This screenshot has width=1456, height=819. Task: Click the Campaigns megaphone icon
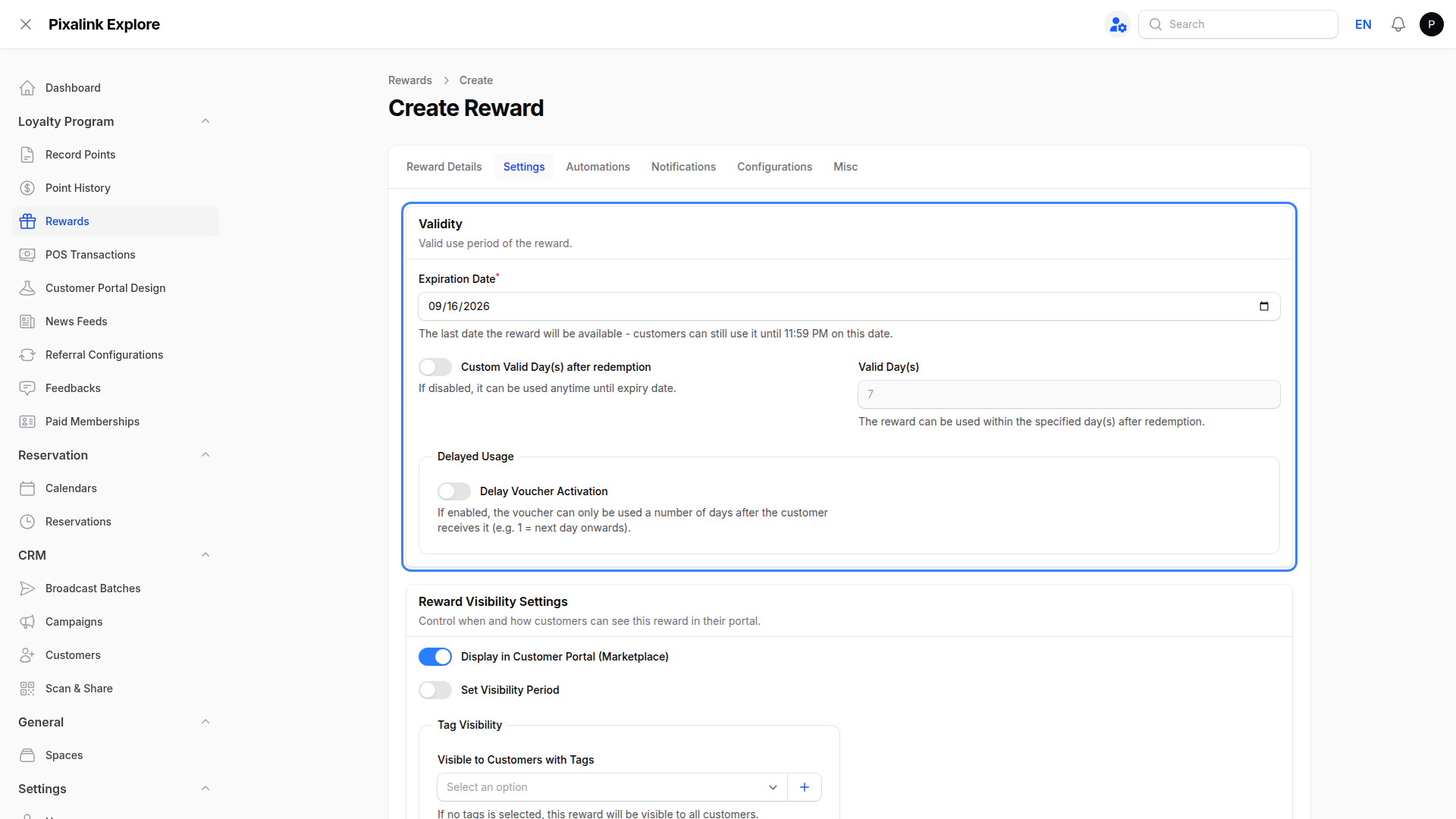(x=27, y=622)
